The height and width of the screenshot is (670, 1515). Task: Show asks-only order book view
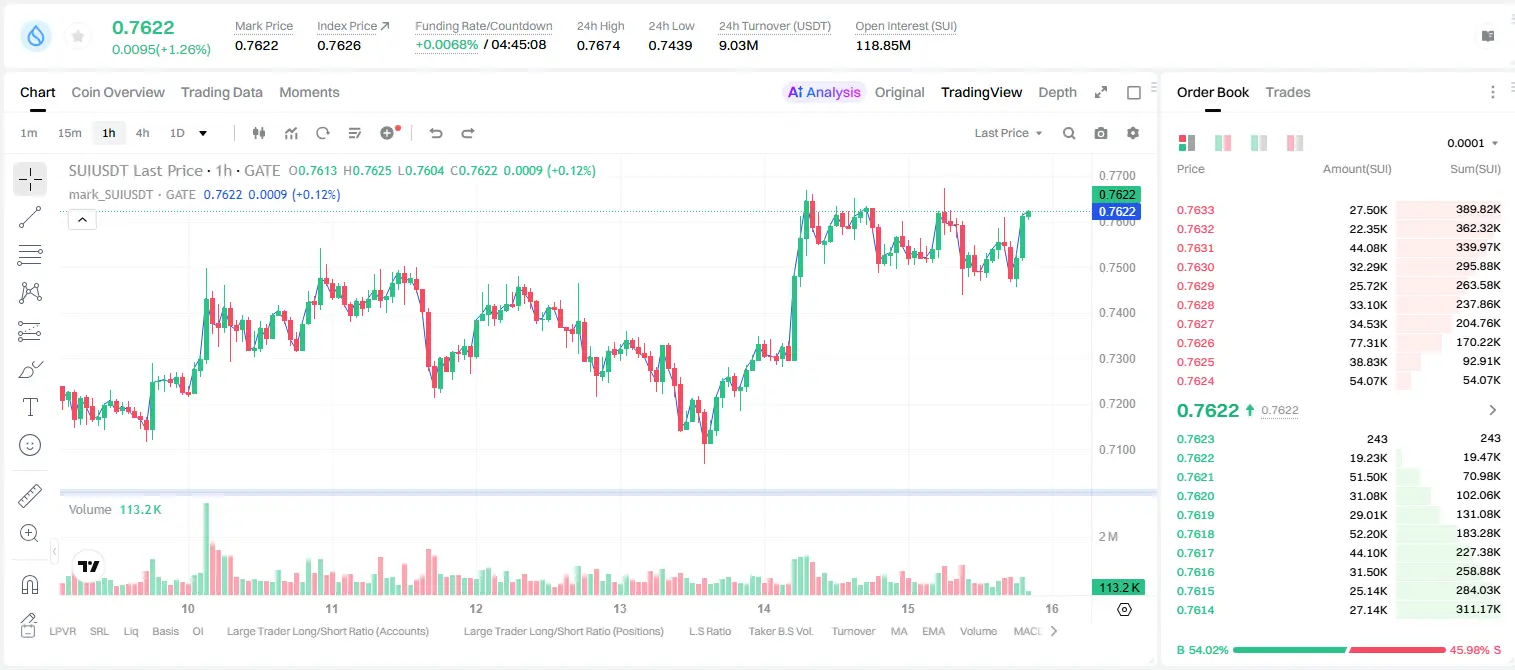[1295, 143]
